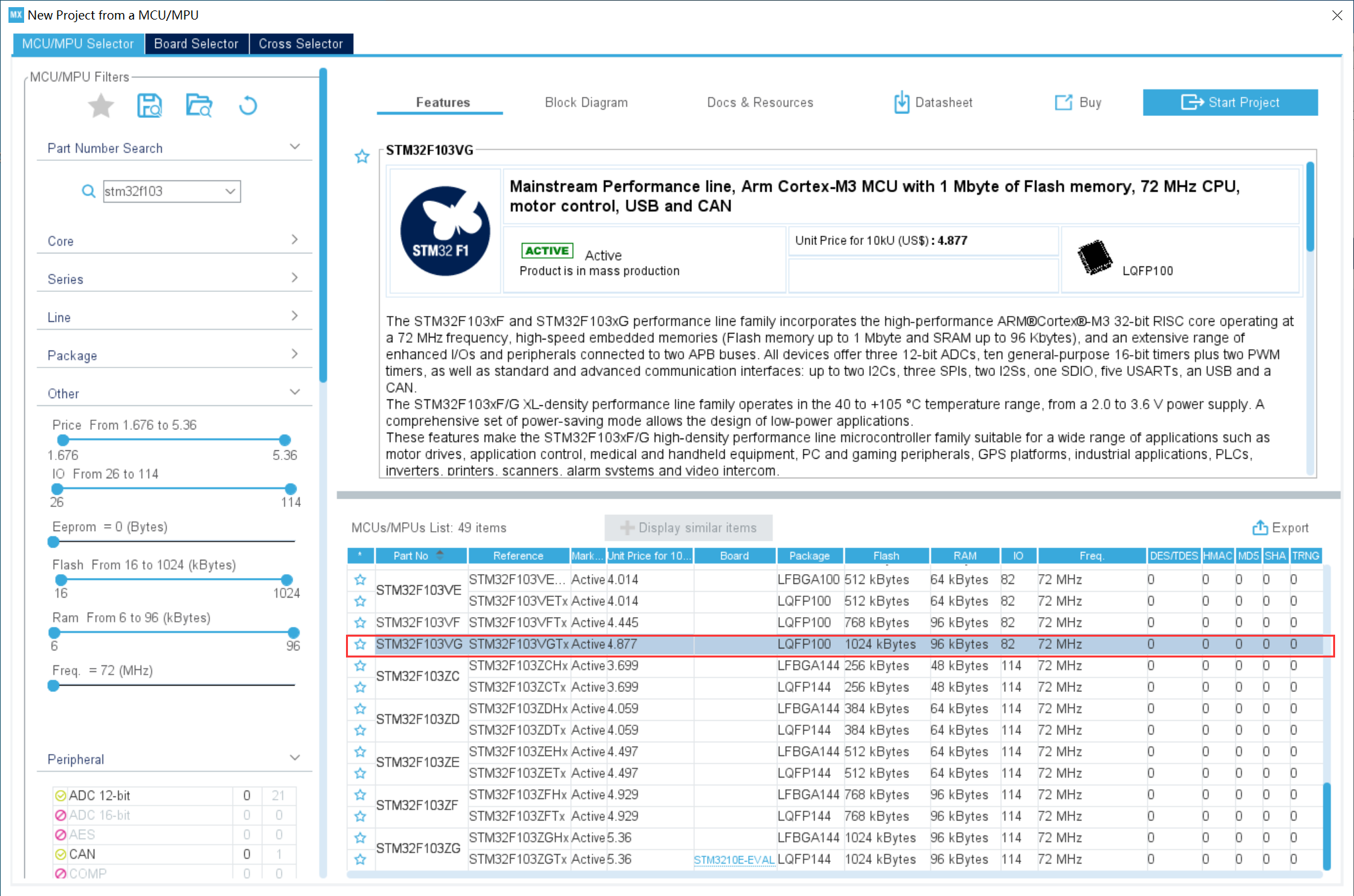The width and height of the screenshot is (1354, 896).
Task: Toggle the CAN peripheral filter
Action: [61, 854]
